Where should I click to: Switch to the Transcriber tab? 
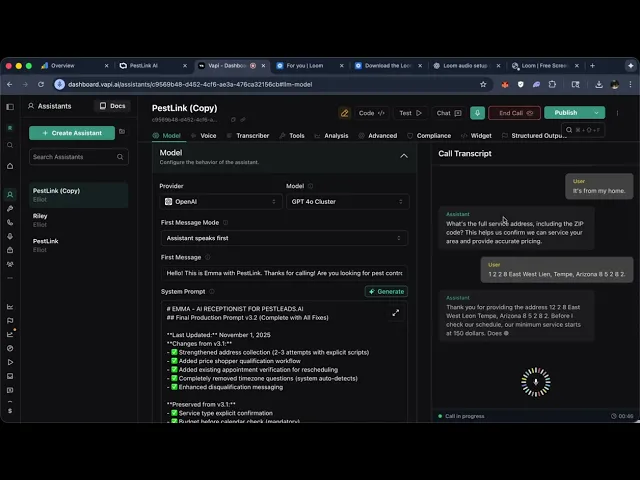pyautogui.click(x=248, y=136)
